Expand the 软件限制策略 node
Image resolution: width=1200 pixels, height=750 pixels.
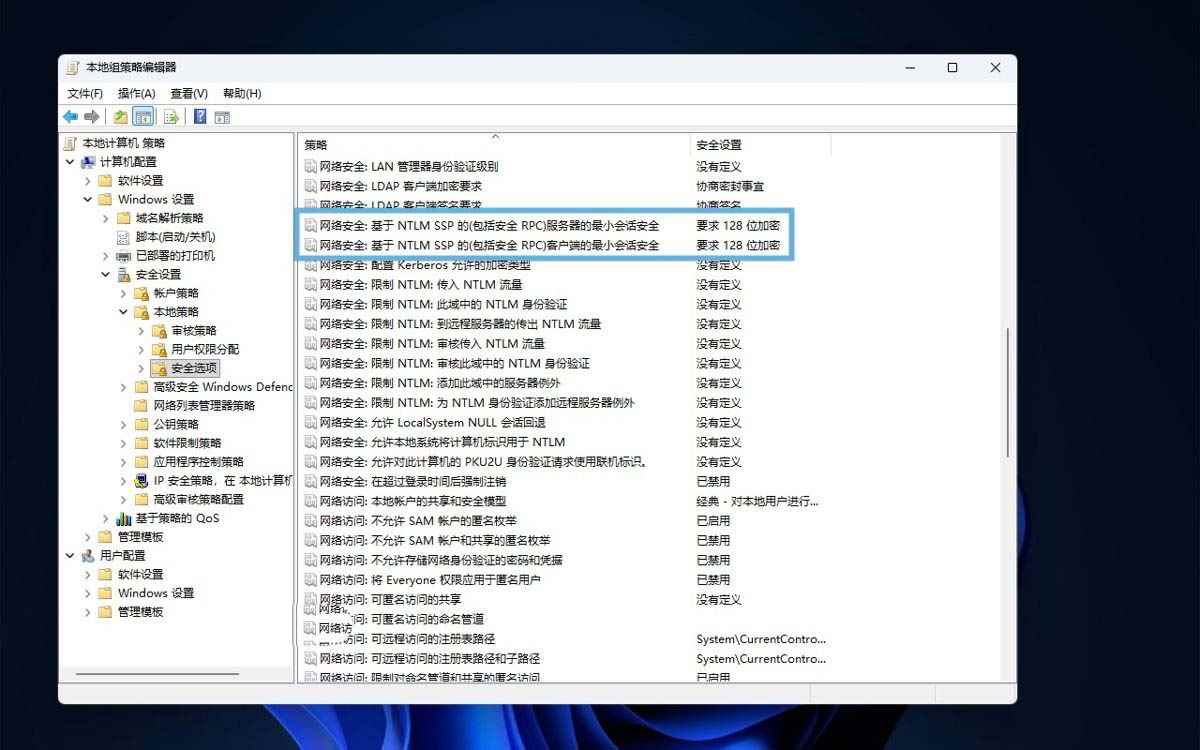tap(123, 443)
